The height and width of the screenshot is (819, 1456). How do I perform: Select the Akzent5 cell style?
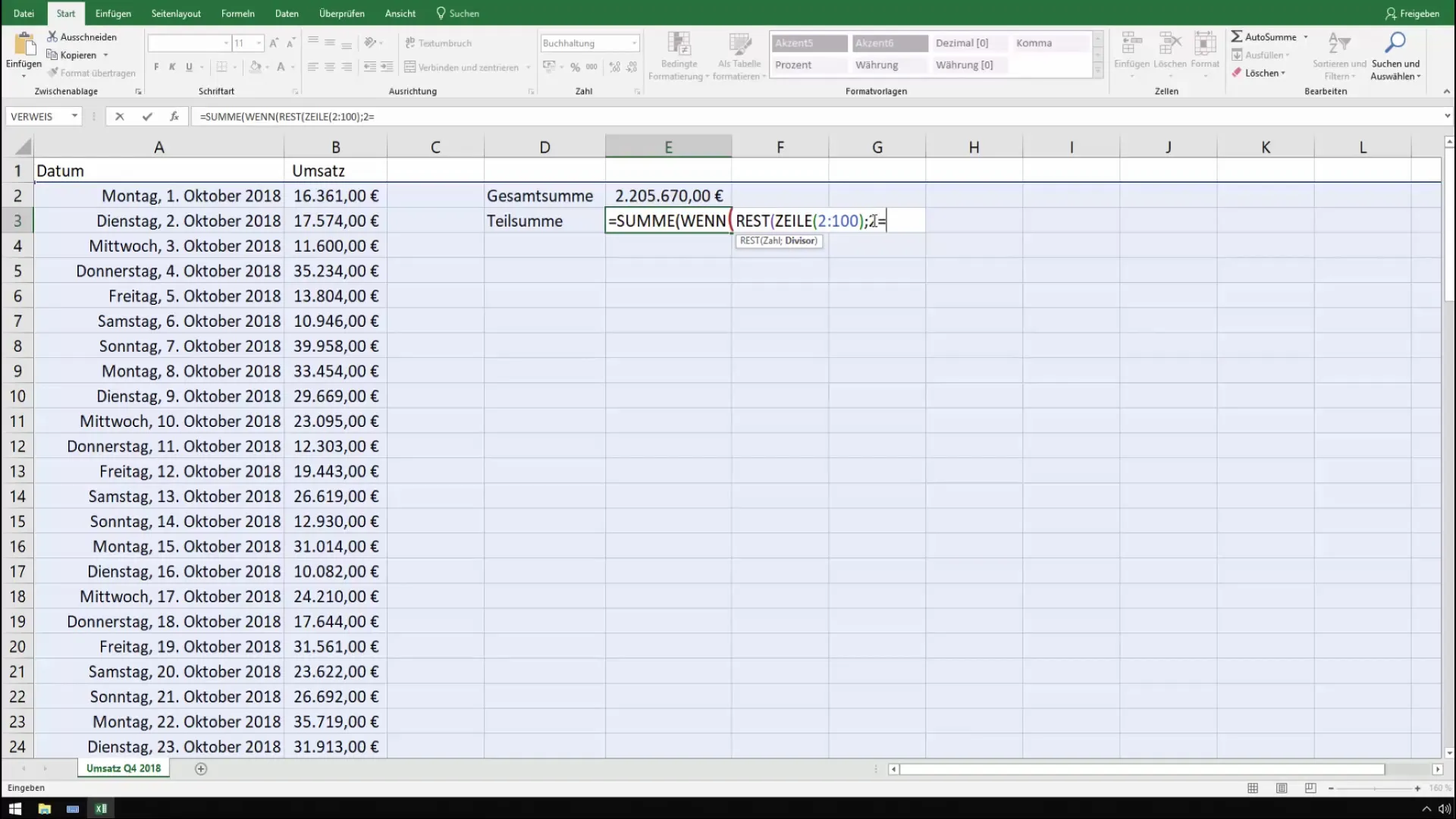[809, 43]
